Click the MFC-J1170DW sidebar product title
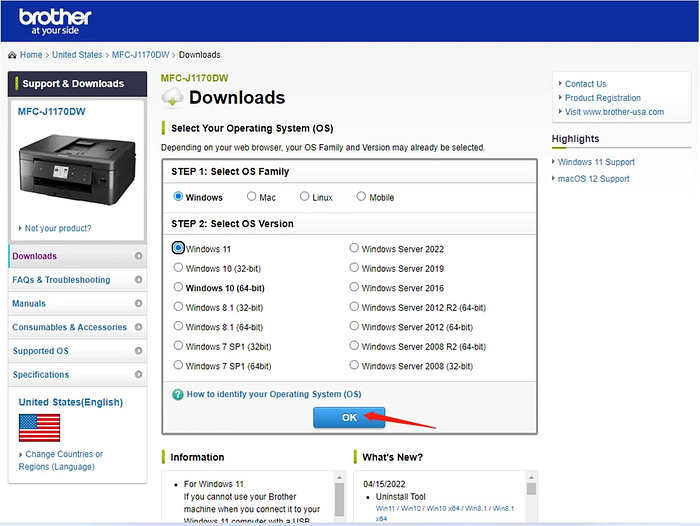700x526 pixels. pos(51,112)
